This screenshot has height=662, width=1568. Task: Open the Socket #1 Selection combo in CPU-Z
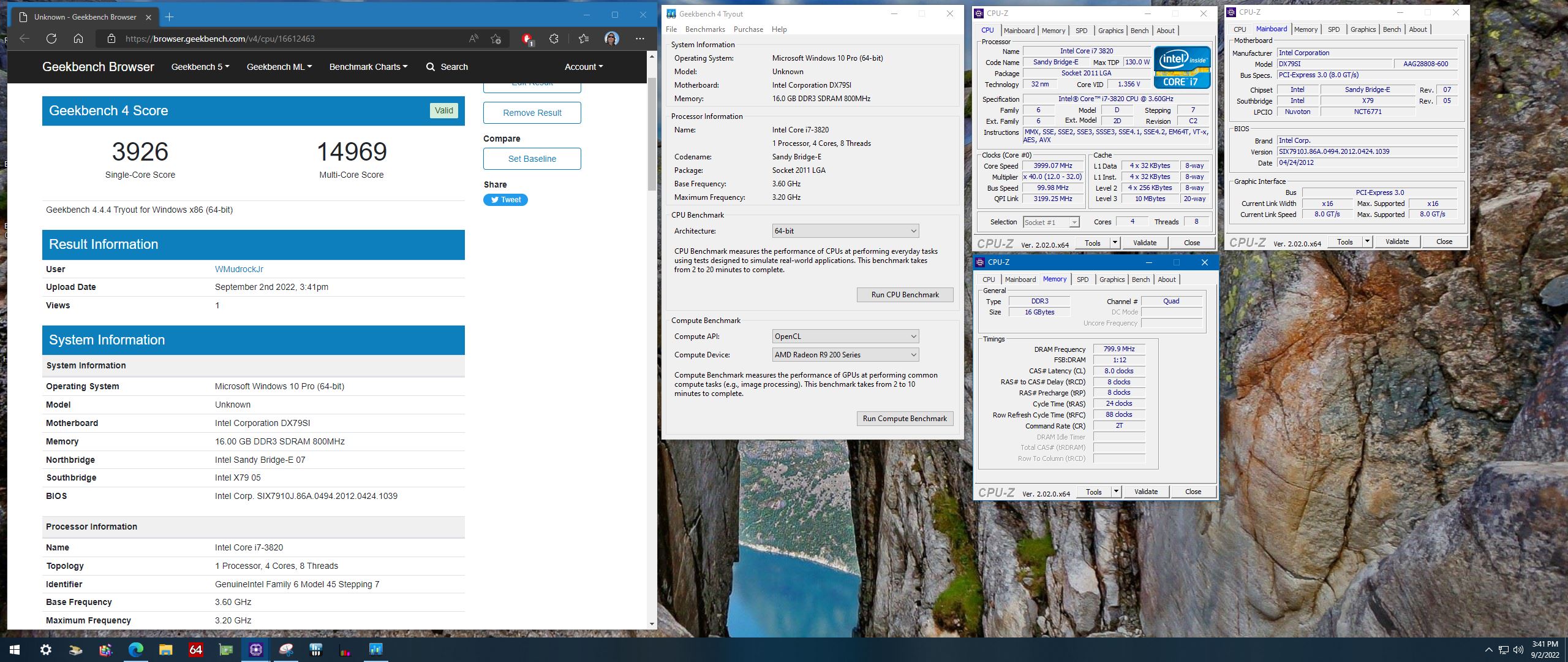click(x=1051, y=223)
